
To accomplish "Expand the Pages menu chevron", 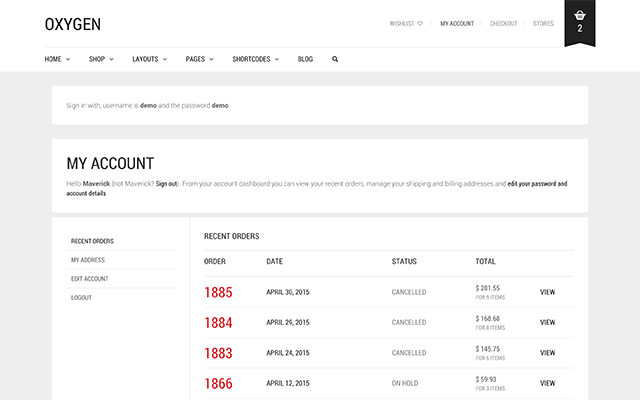I will coord(211,60).
